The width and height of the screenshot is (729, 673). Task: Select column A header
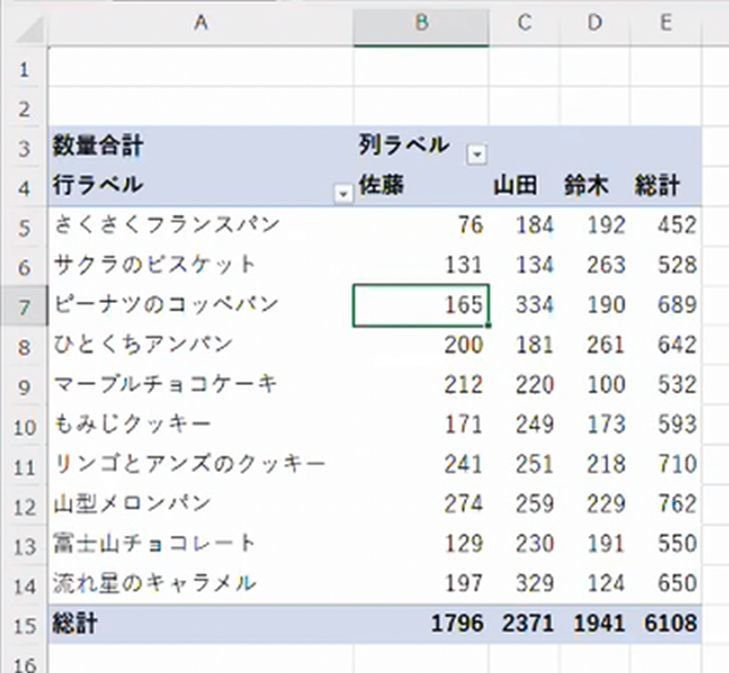[x=200, y=23]
